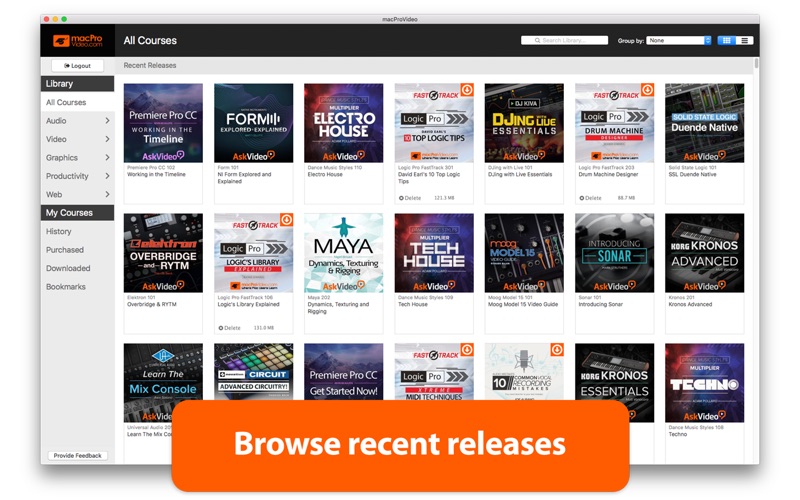Select All Courses in sidebar
The width and height of the screenshot is (800, 500).
[x=78, y=102]
